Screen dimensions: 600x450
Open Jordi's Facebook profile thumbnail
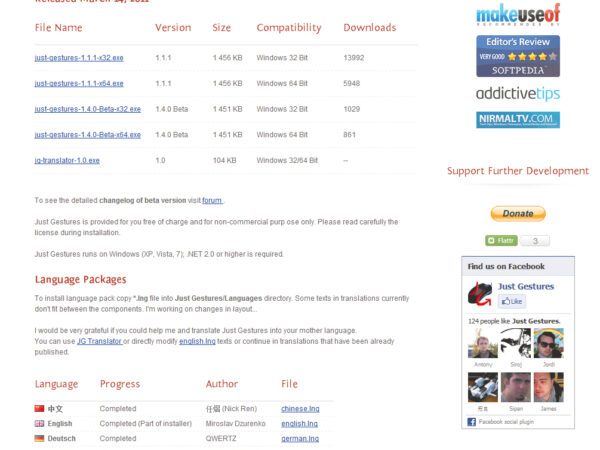[x=548, y=343]
